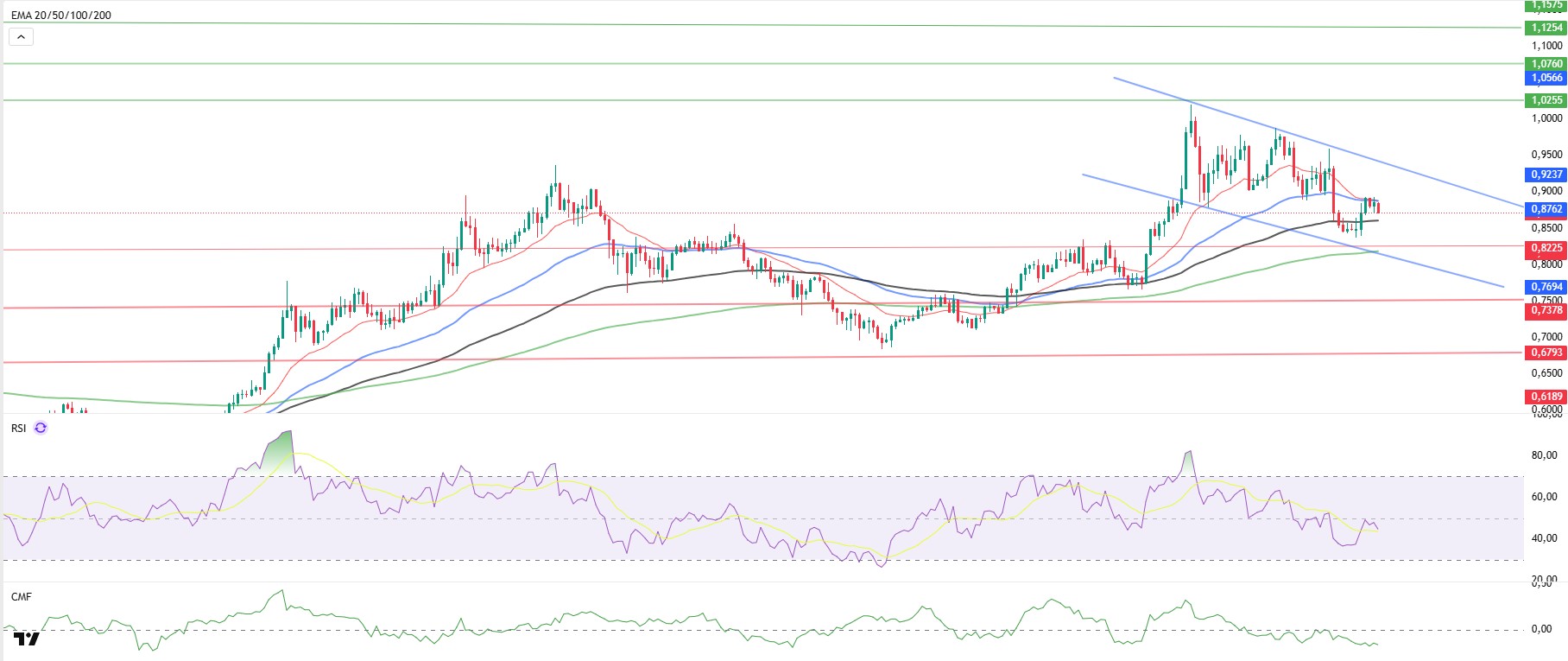1568x661 pixels.
Task: Click the red 0,7378 price label
Action: click(x=1546, y=310)
